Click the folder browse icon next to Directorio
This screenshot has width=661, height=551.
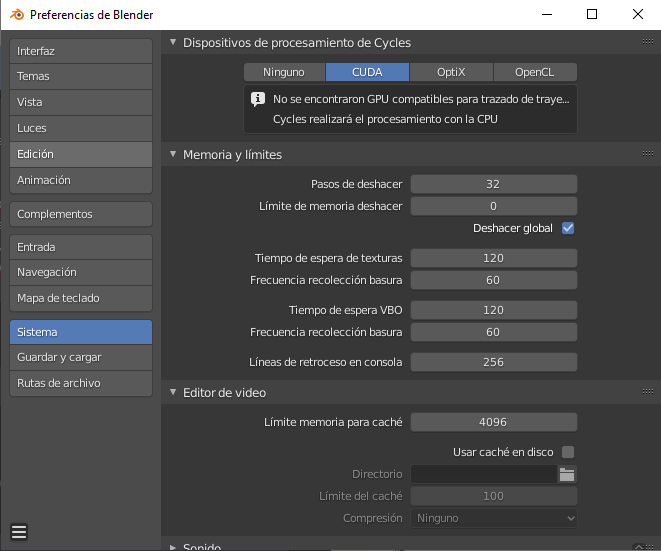567,474
